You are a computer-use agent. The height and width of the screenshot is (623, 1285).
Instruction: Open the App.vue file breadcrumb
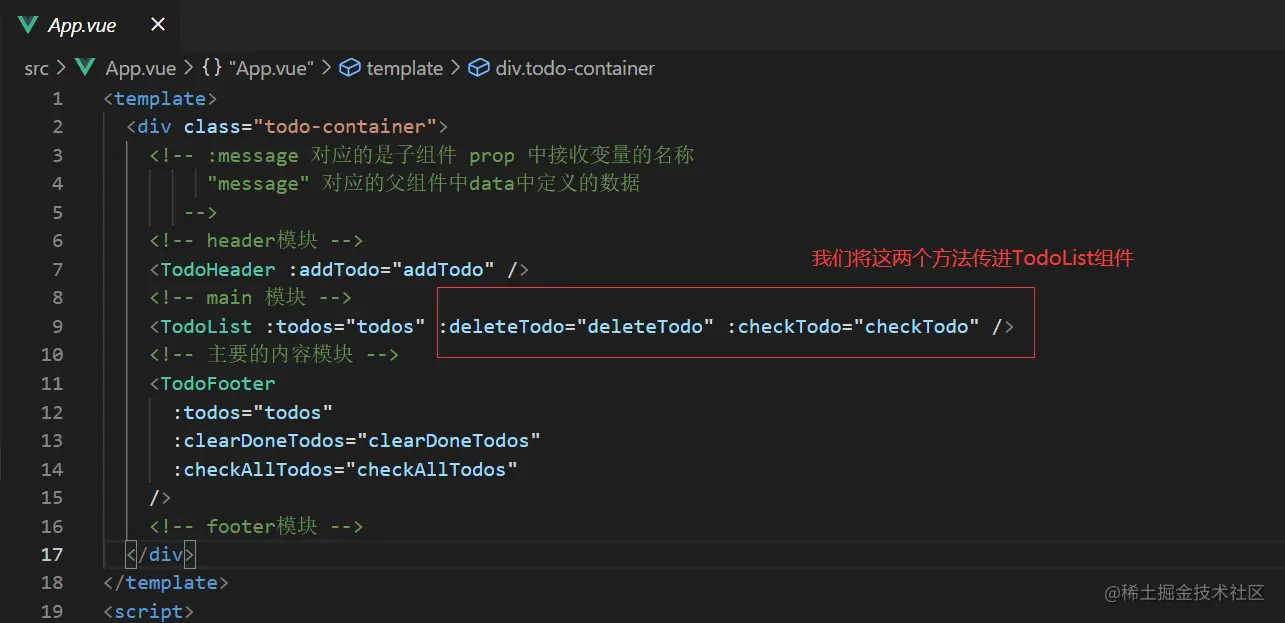(140, 68)
